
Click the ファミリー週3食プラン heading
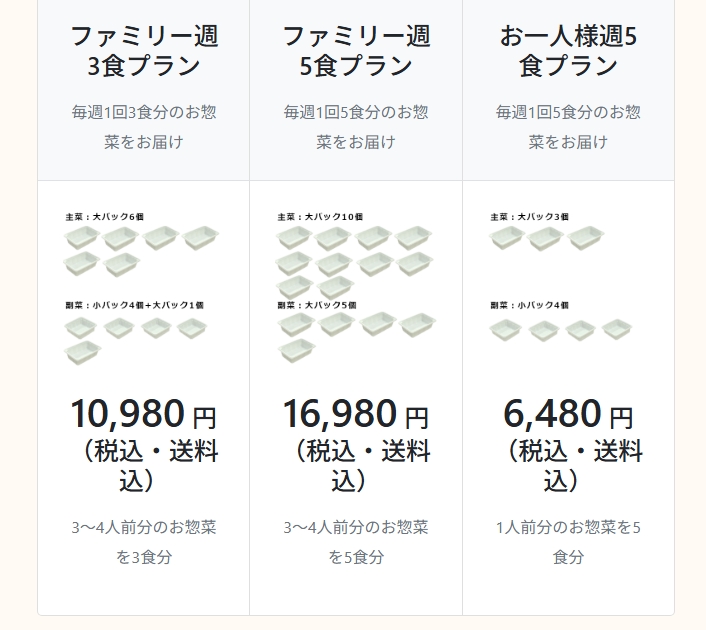[144, 52]
